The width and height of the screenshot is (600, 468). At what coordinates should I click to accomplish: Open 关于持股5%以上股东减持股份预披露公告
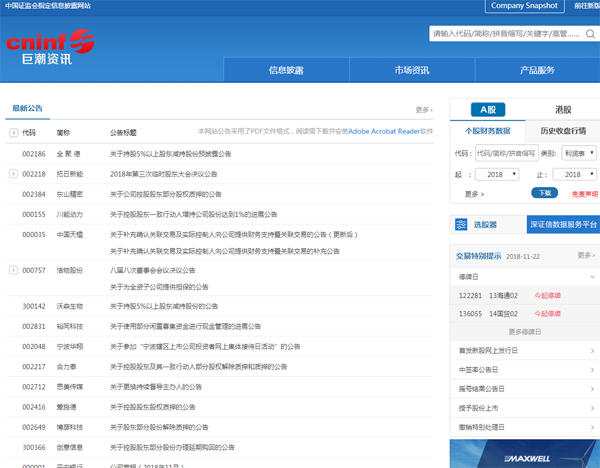tap(171, 154)
